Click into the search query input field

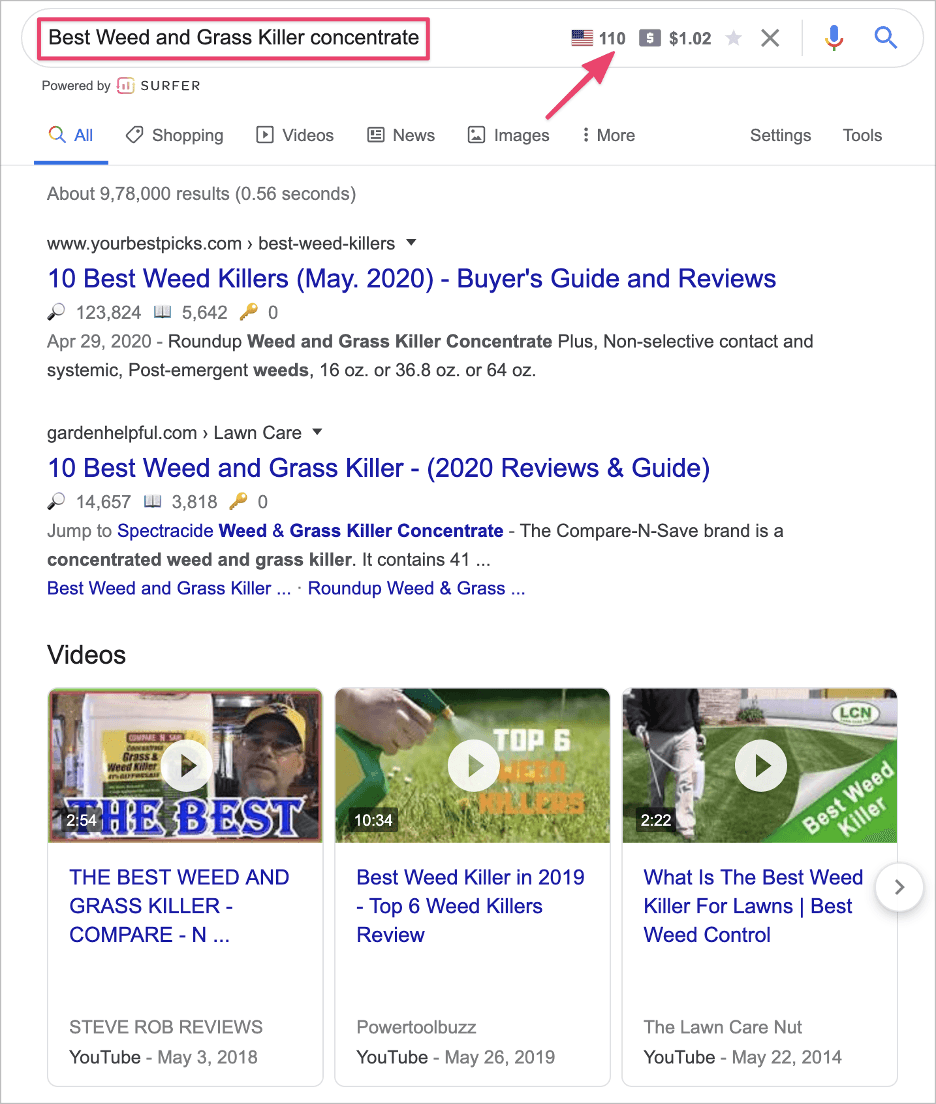tap(234, 38)
